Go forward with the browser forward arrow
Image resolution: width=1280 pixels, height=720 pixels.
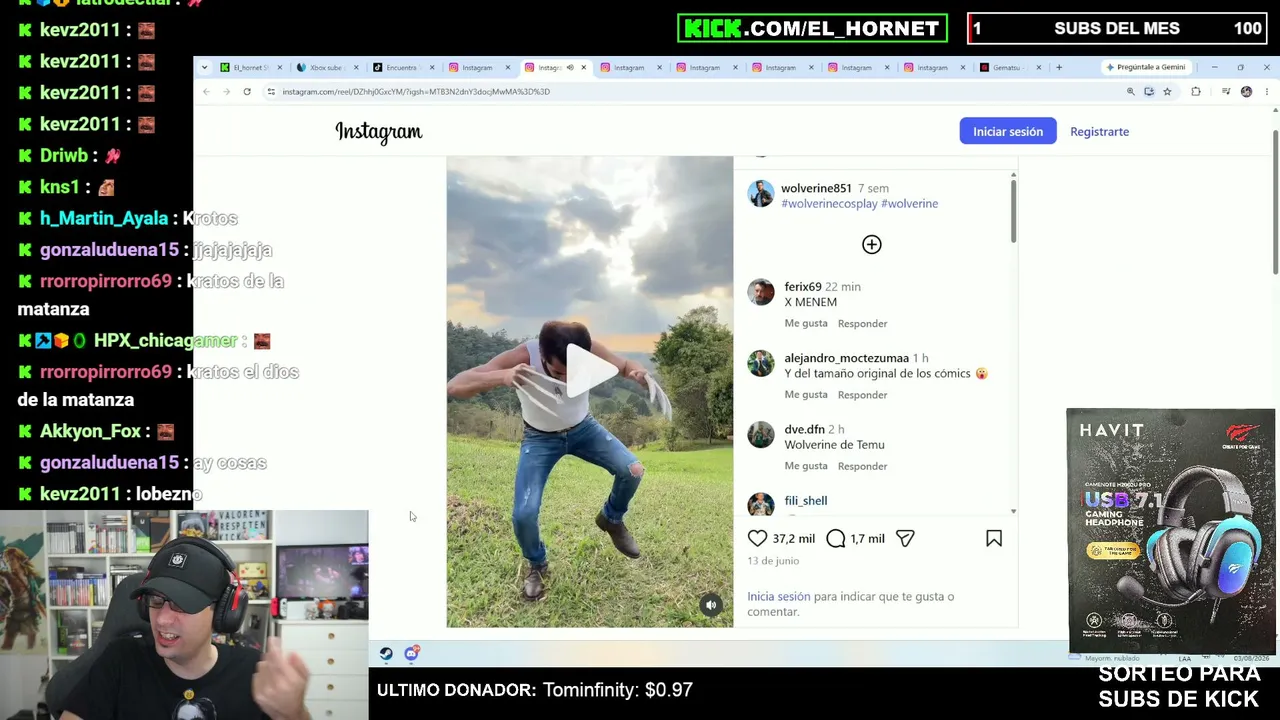pyautogui.click(x=227, y=92)
